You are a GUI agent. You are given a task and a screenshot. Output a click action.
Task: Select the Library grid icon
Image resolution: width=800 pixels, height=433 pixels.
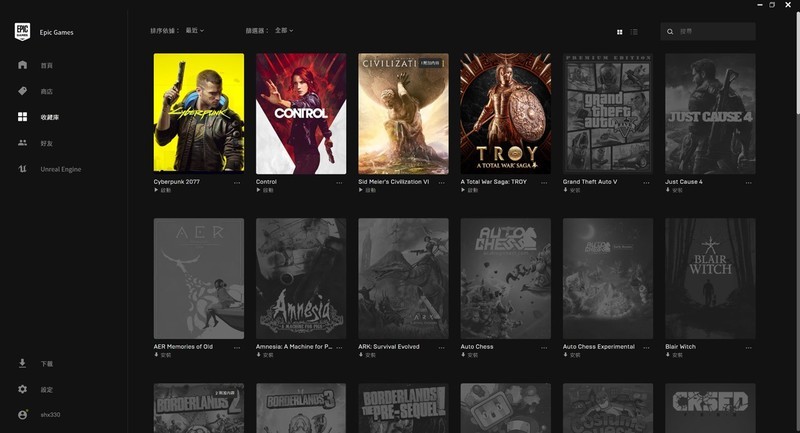click(x=22, y=117)
